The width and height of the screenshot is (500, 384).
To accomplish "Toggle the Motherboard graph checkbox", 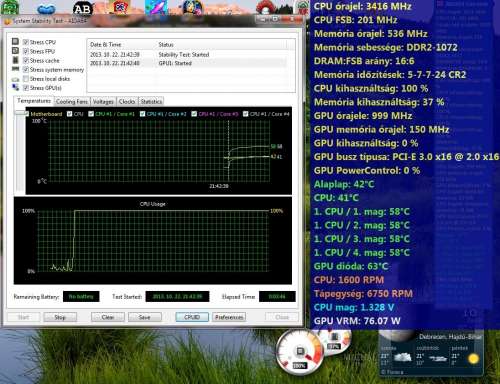I will pyautogui.click(x=27, y=114).
